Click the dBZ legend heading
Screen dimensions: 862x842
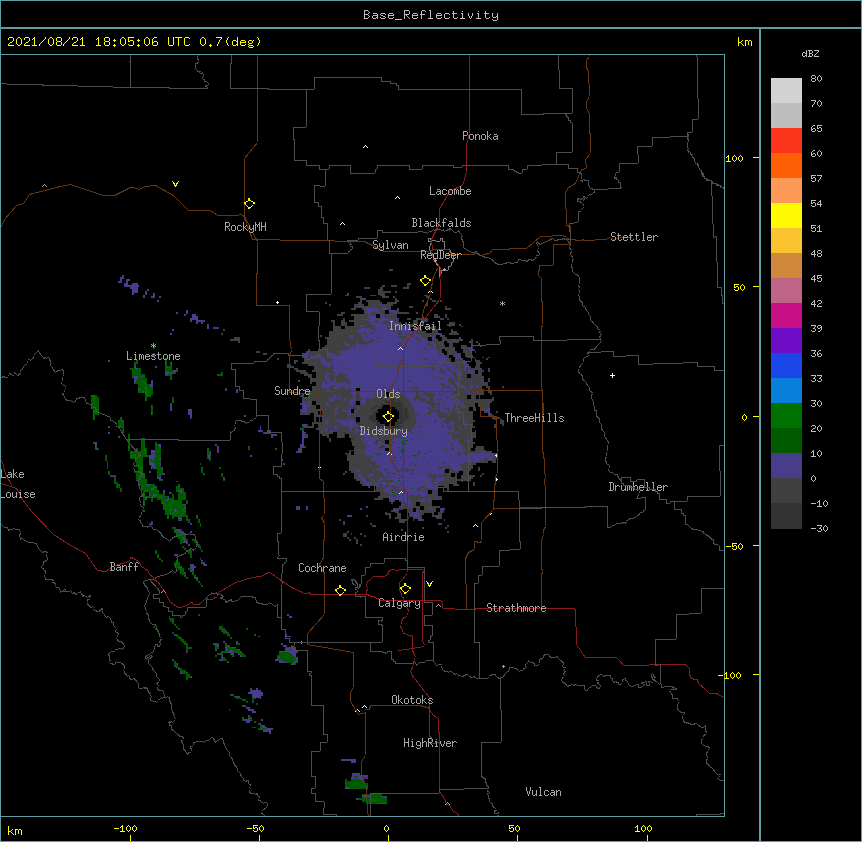point(810,54)
